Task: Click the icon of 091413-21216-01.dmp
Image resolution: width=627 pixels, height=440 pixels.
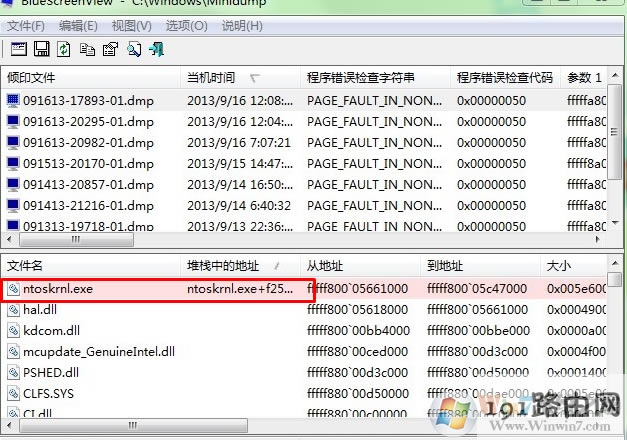Action: tap(13, 205)
